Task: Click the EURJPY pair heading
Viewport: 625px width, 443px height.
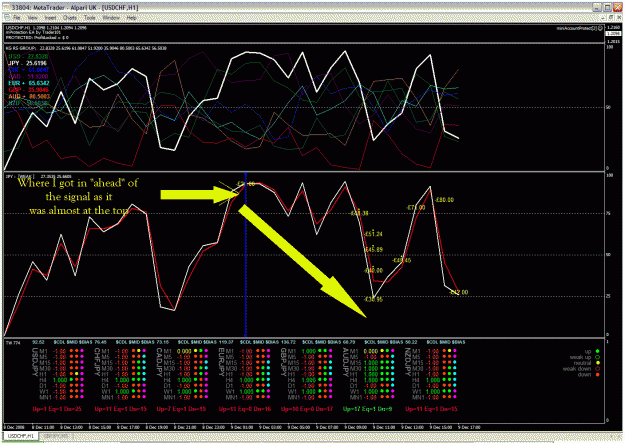Action: coord(221,362)
